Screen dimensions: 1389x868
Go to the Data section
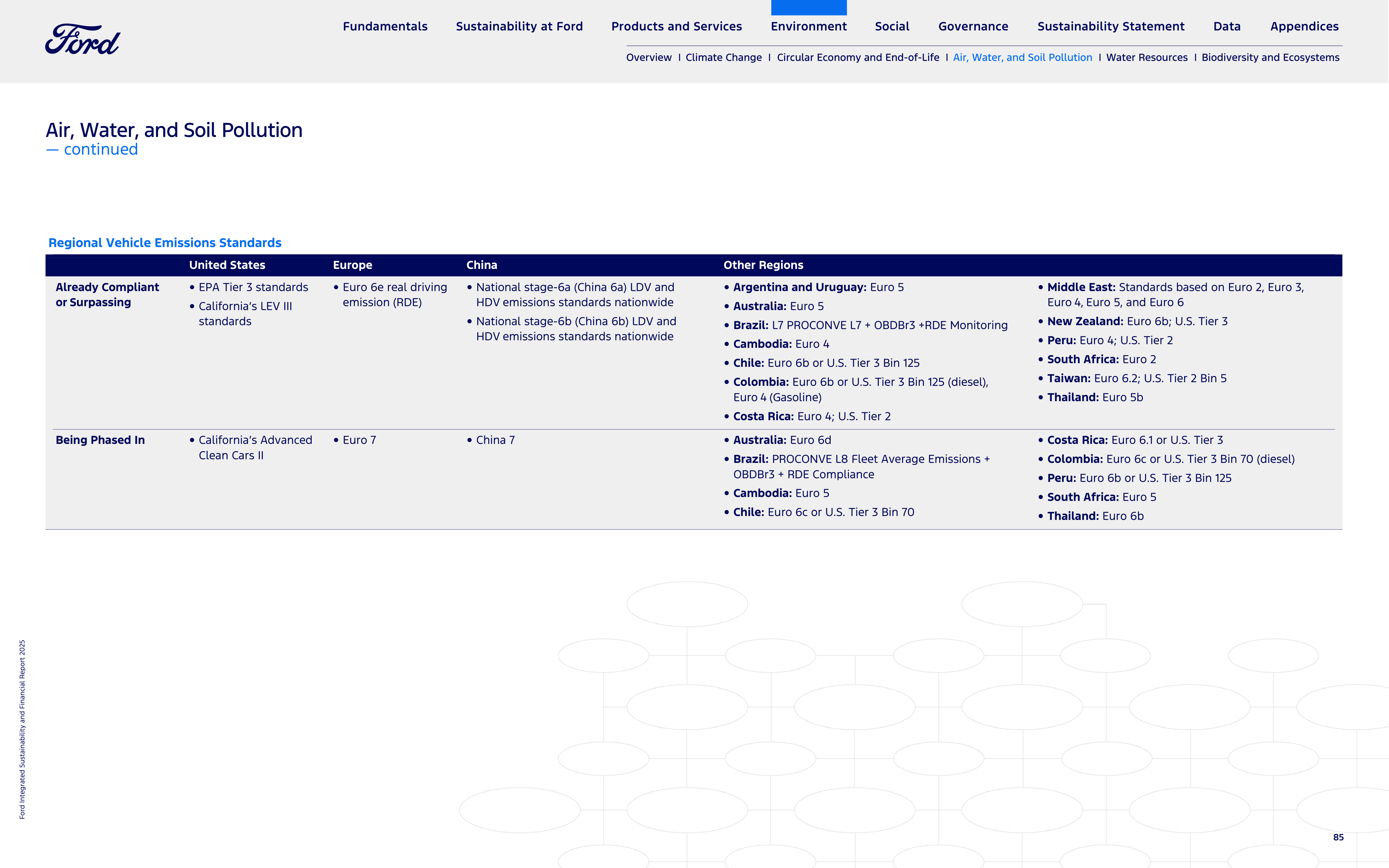click(1227, 26)
